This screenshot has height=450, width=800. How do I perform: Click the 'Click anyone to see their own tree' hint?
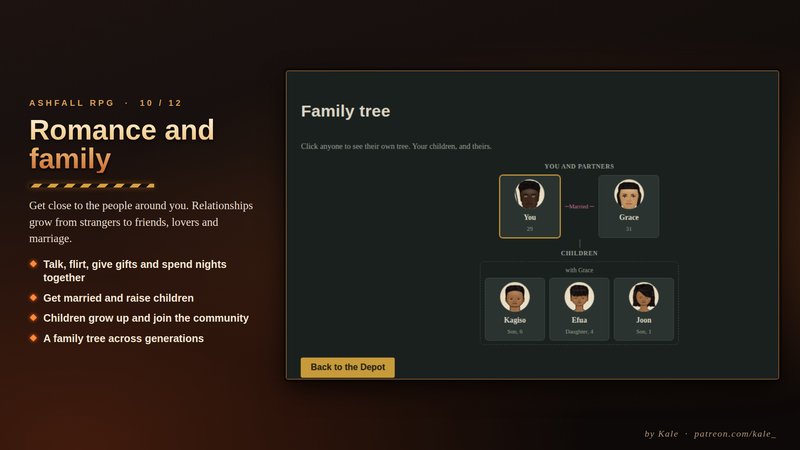coord(396,146)
